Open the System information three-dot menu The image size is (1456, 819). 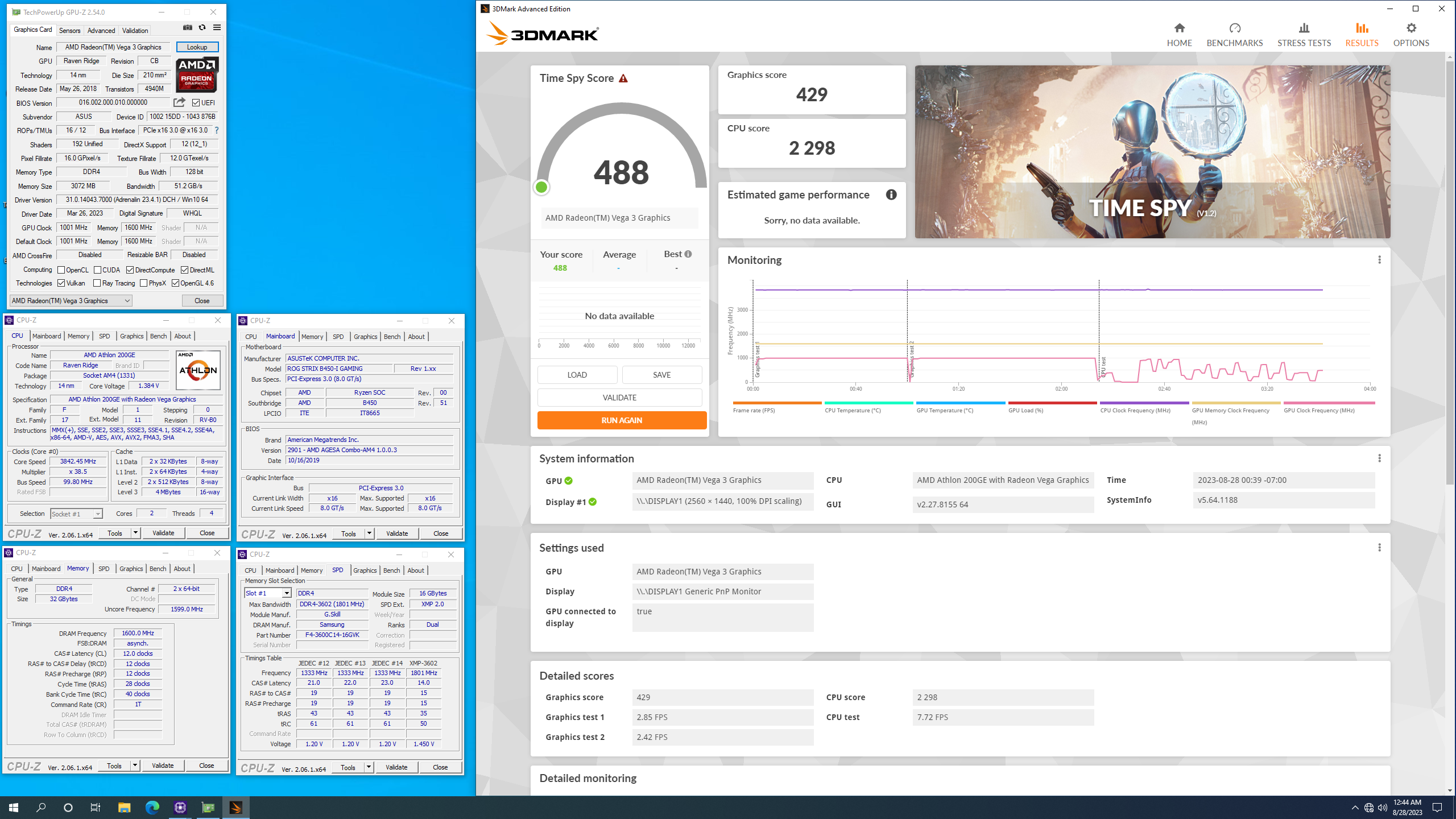(1379, 458)
